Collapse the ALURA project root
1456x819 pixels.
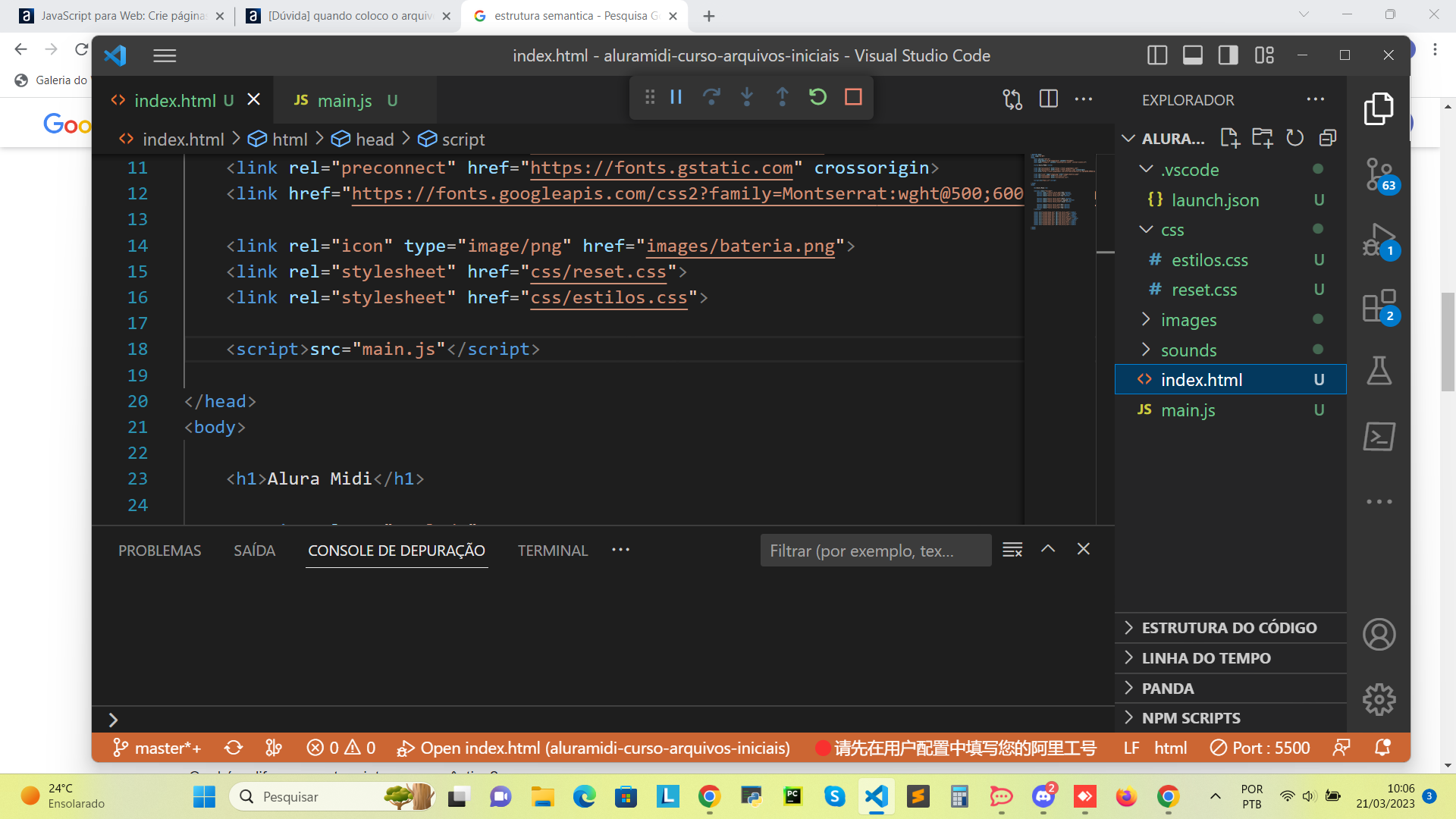[x=1128, y=138]
